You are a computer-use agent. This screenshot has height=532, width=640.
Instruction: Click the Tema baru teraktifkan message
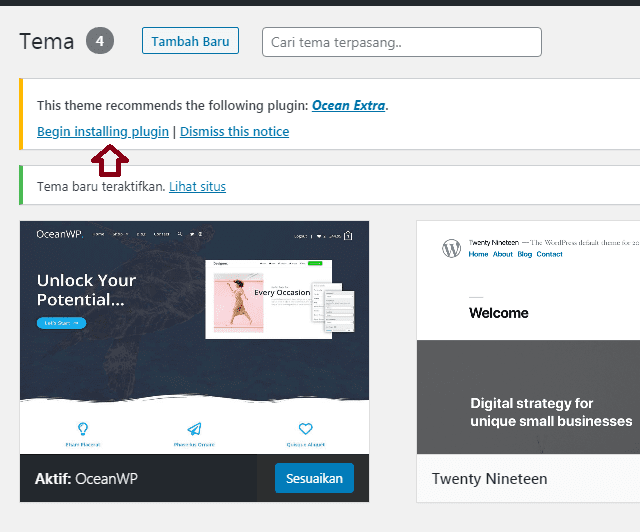tap(101, 187)
